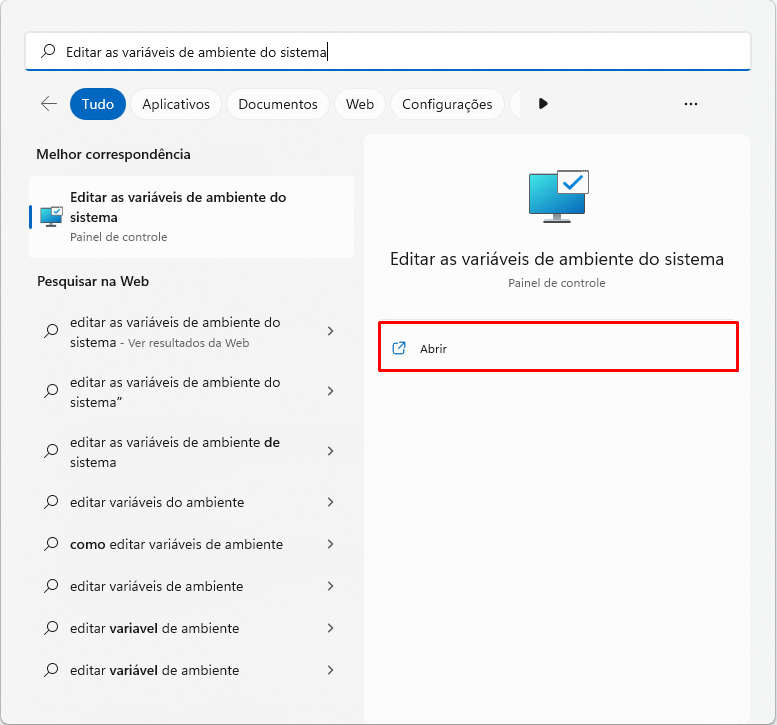Image resolution: width=777 pixels, height=725 pixels.
Task: Go back using the left arrow
Action: point(49,104)
